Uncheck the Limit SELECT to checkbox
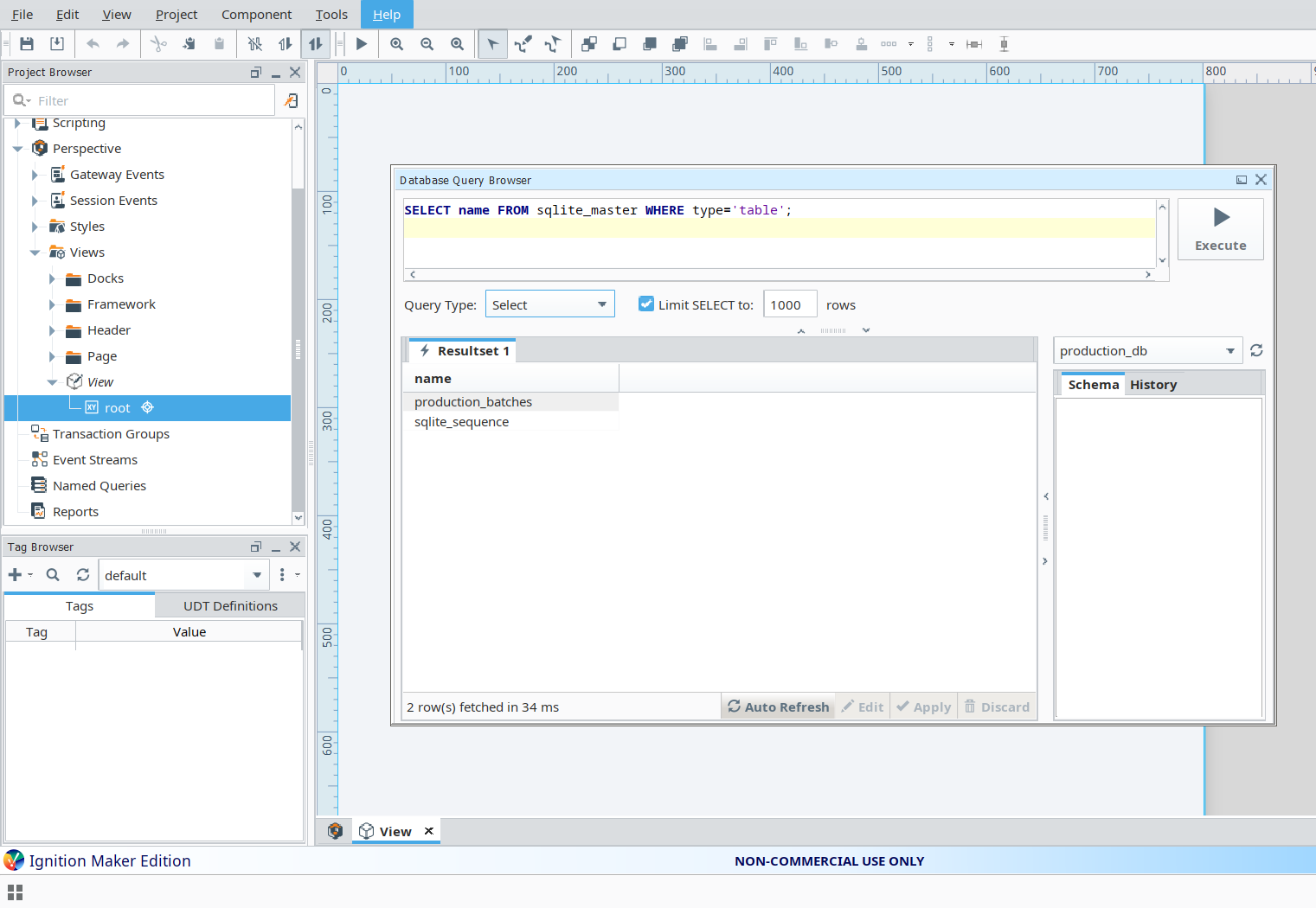Image resolution: width=1316 pixels, height=908 pixels. point(646,304)
